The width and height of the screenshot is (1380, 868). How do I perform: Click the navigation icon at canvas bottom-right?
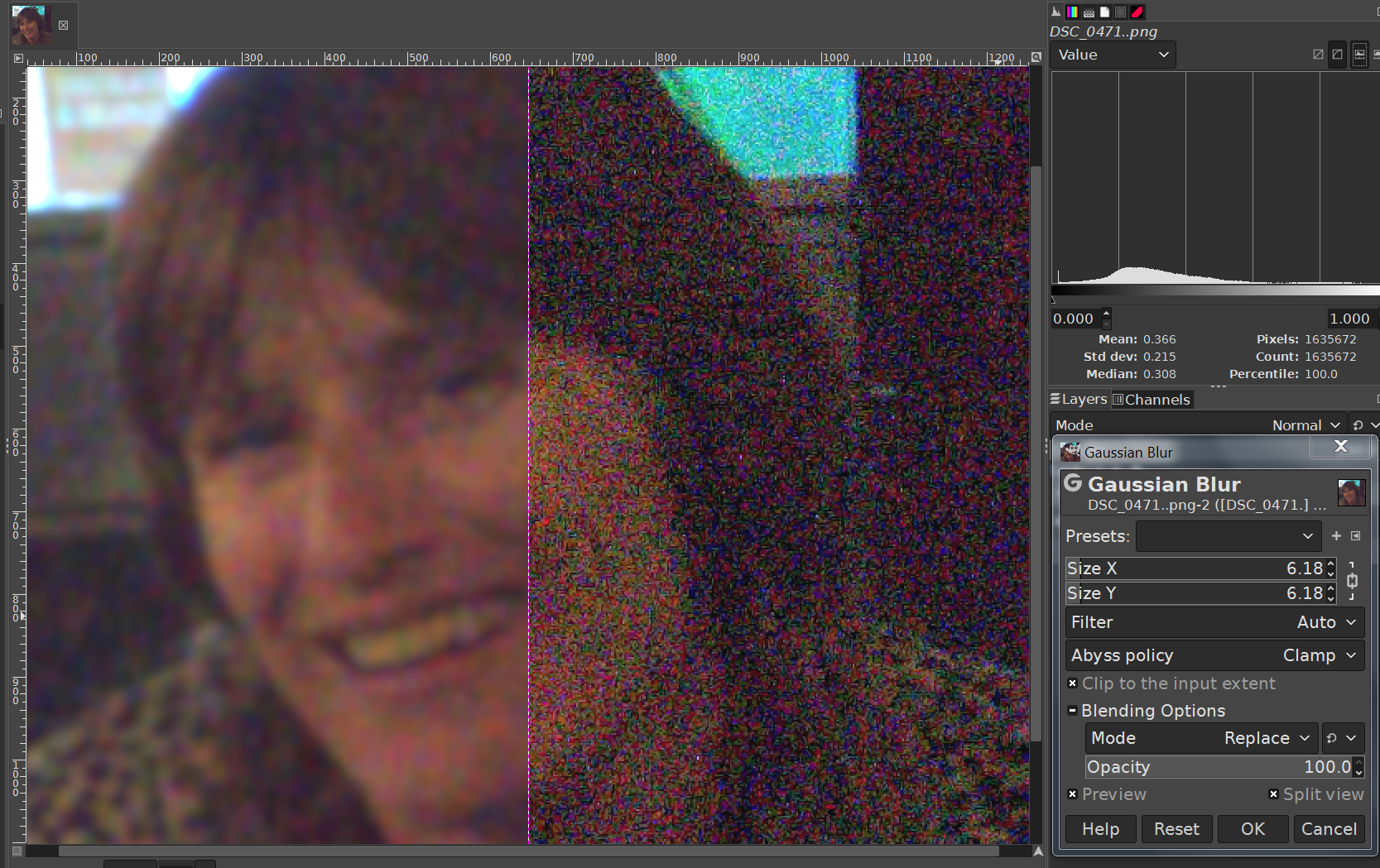pos(1037,851)
